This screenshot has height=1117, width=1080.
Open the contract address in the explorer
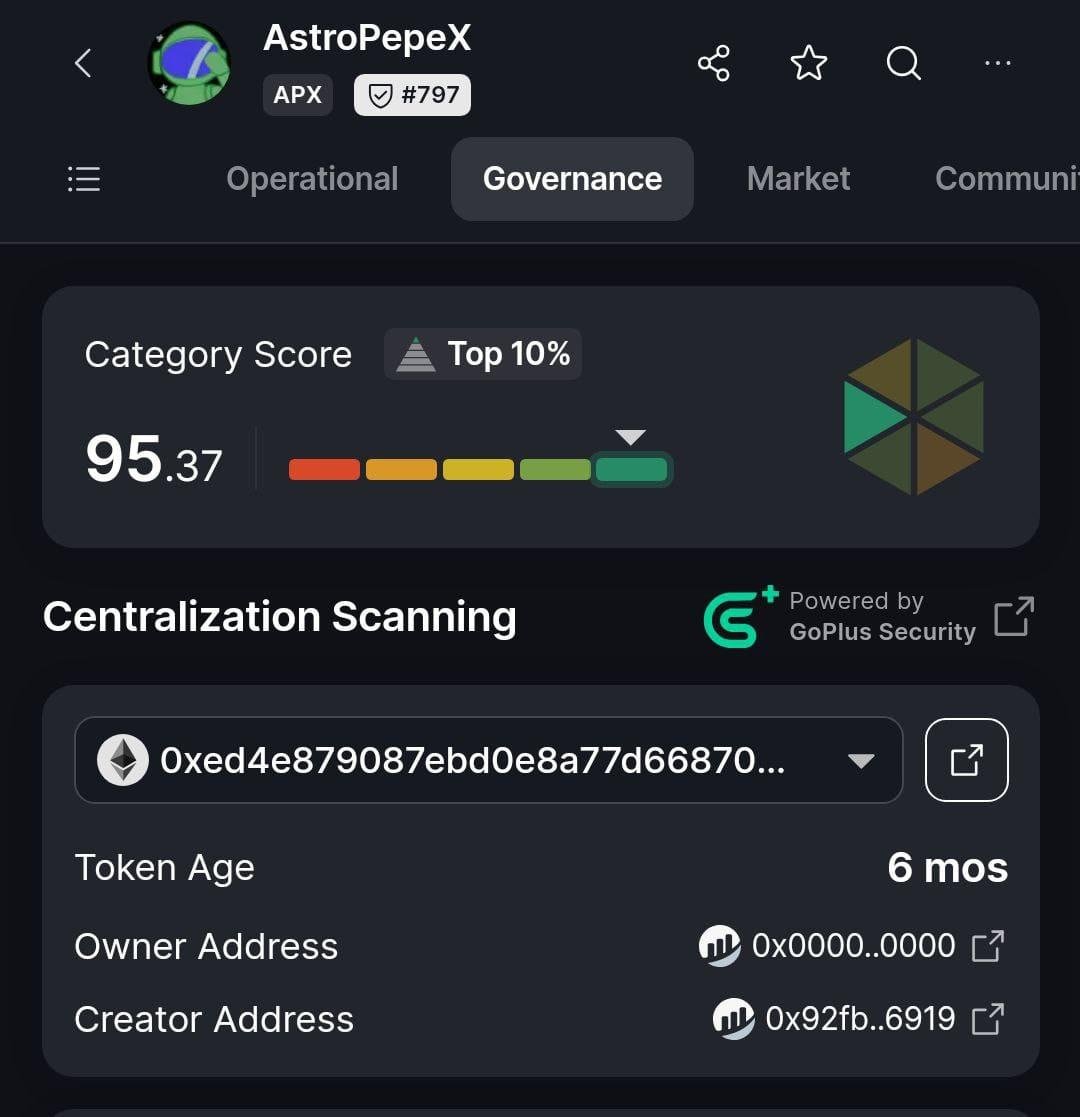tap(967, 760)
